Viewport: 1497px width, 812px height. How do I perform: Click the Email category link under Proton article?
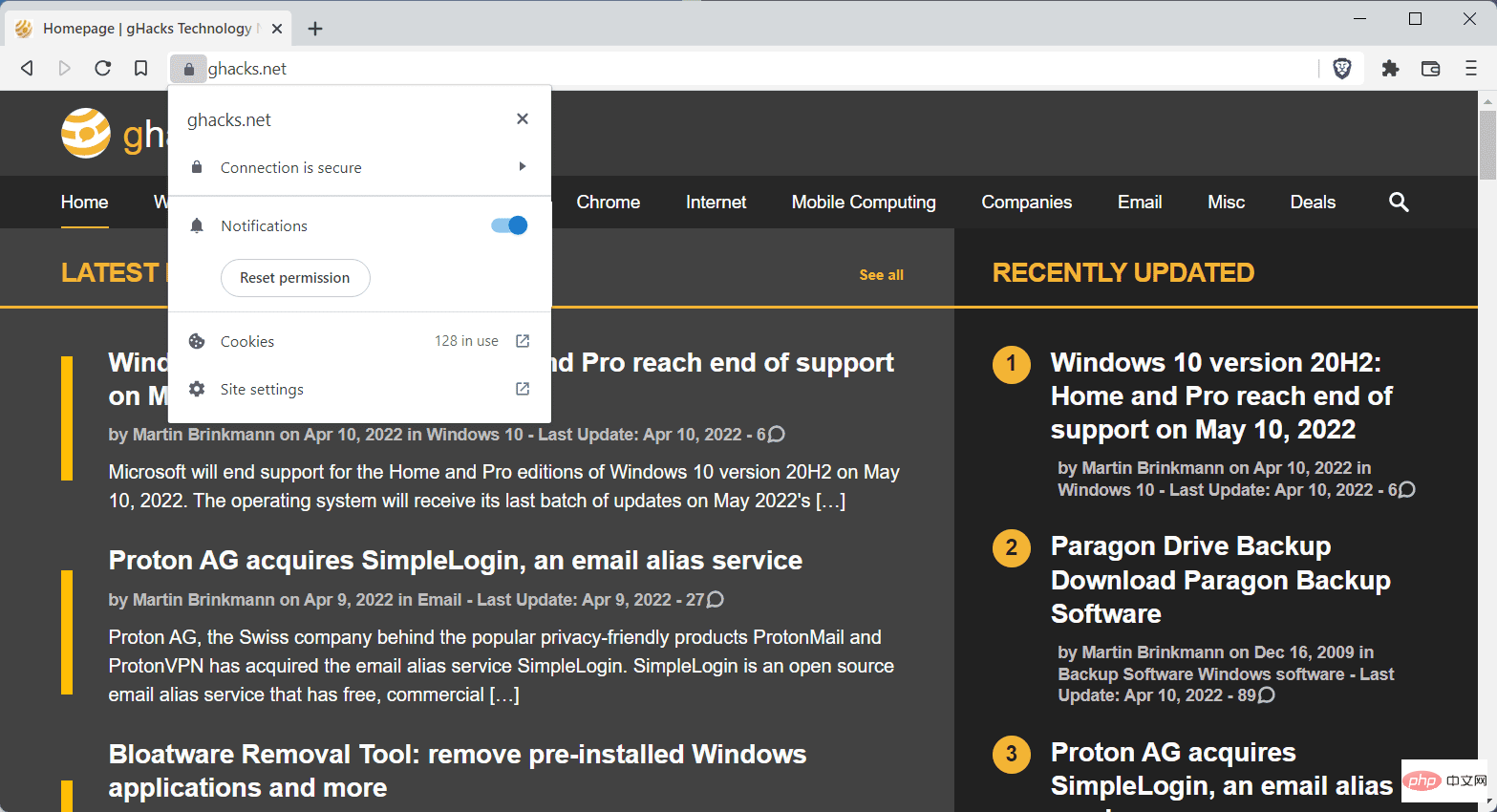click(x=439, y=600)
